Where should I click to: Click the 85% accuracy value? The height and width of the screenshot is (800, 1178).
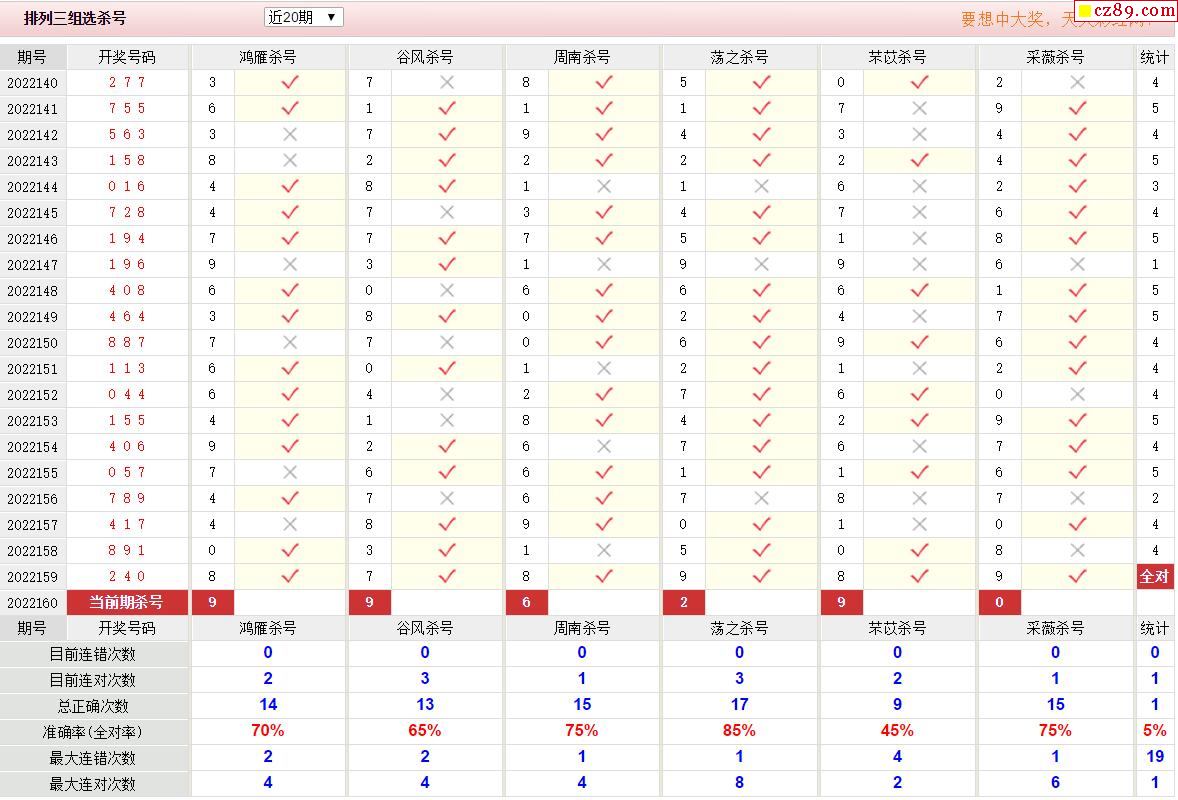click(x=739, y=730)
